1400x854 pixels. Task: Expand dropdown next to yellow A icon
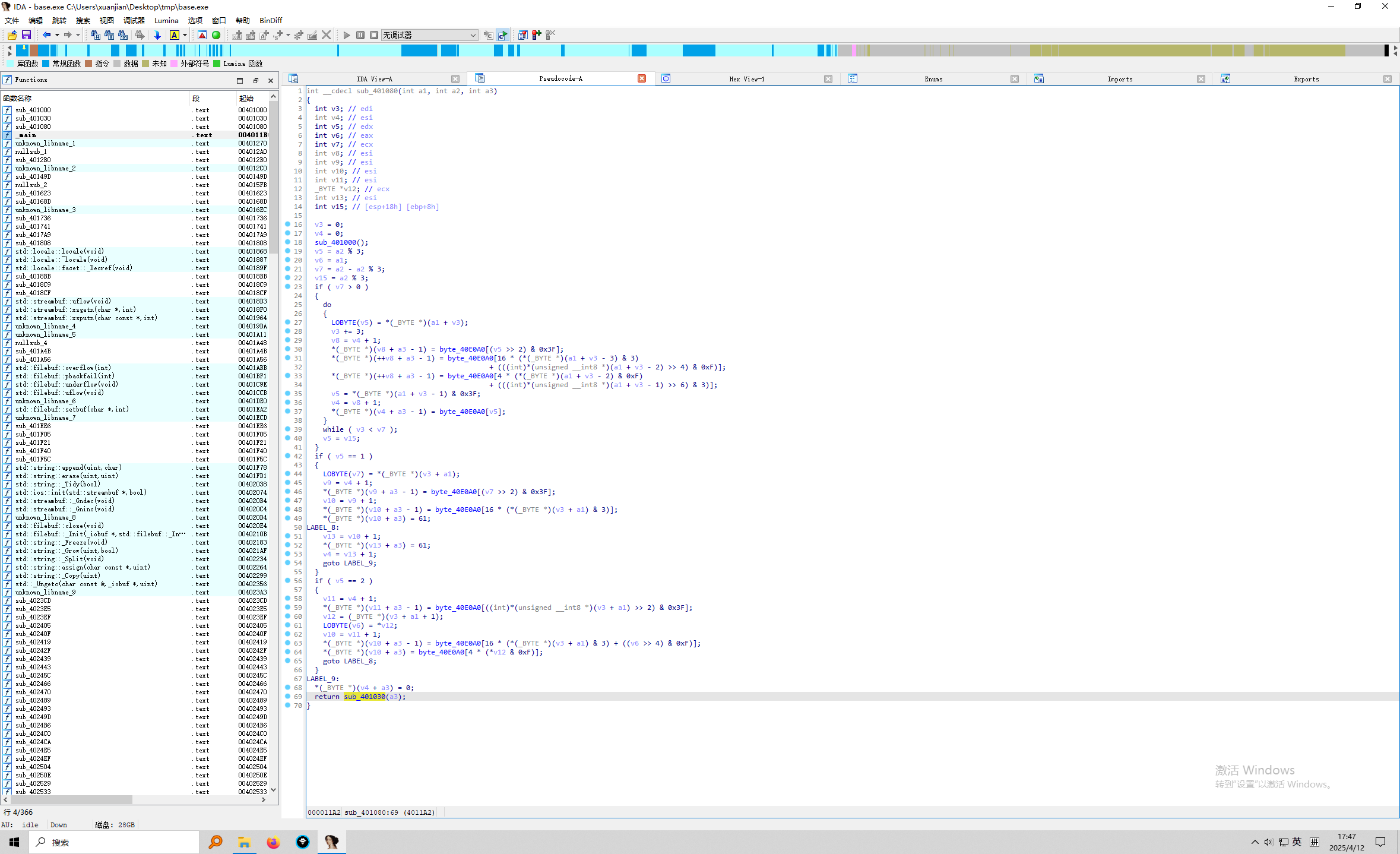click(x=185, y=36)
